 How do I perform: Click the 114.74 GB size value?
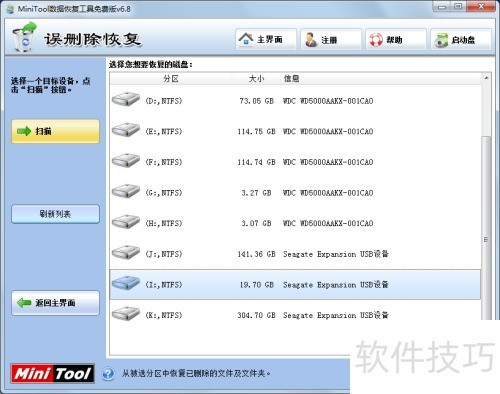click(256, 162)
